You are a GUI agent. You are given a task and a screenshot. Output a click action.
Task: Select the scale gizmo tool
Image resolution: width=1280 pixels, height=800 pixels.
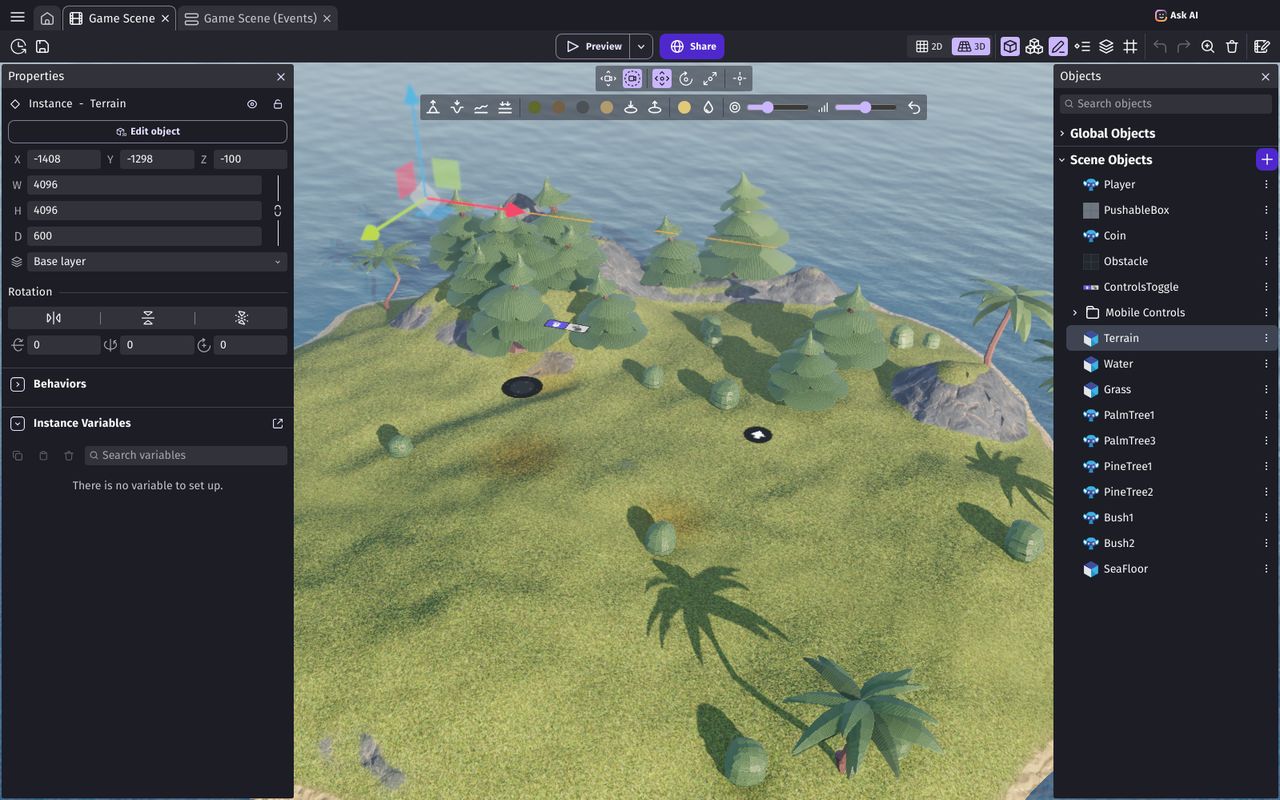[710, 78]
